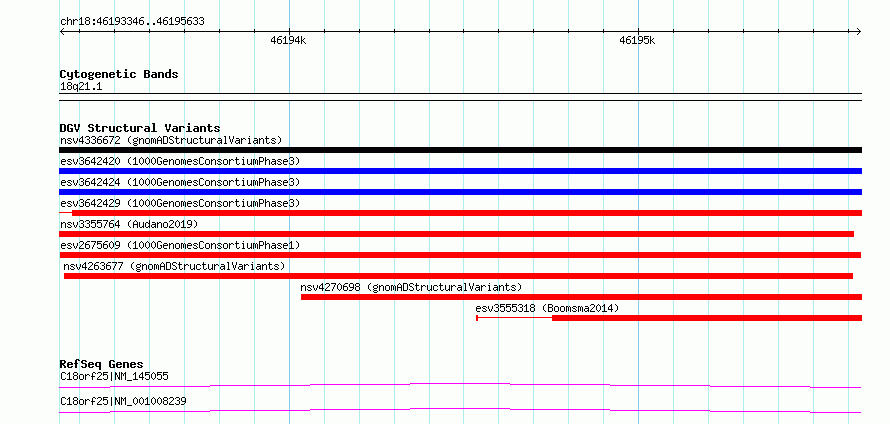Open the C18orf25|NM_001008239 gene label
This screenshot has height=424, width=890.
tap(123, 401)
